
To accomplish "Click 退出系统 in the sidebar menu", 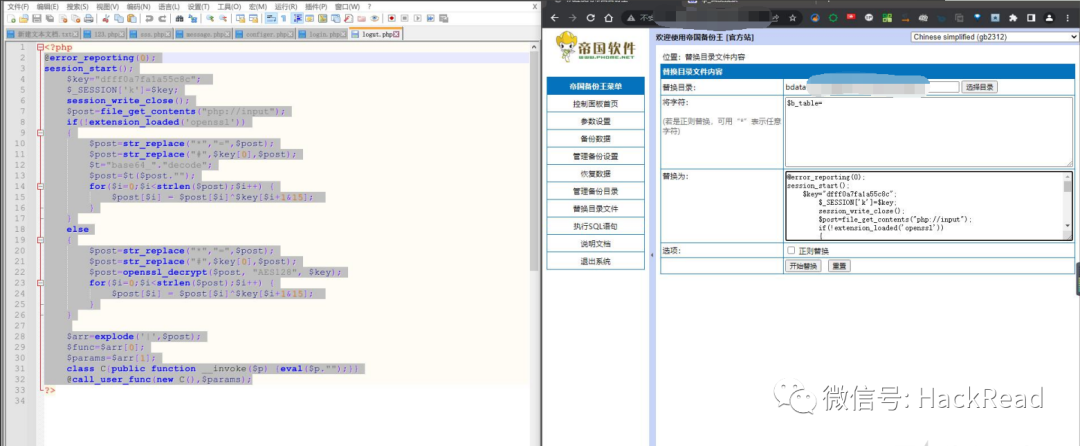I will (595, 262).
